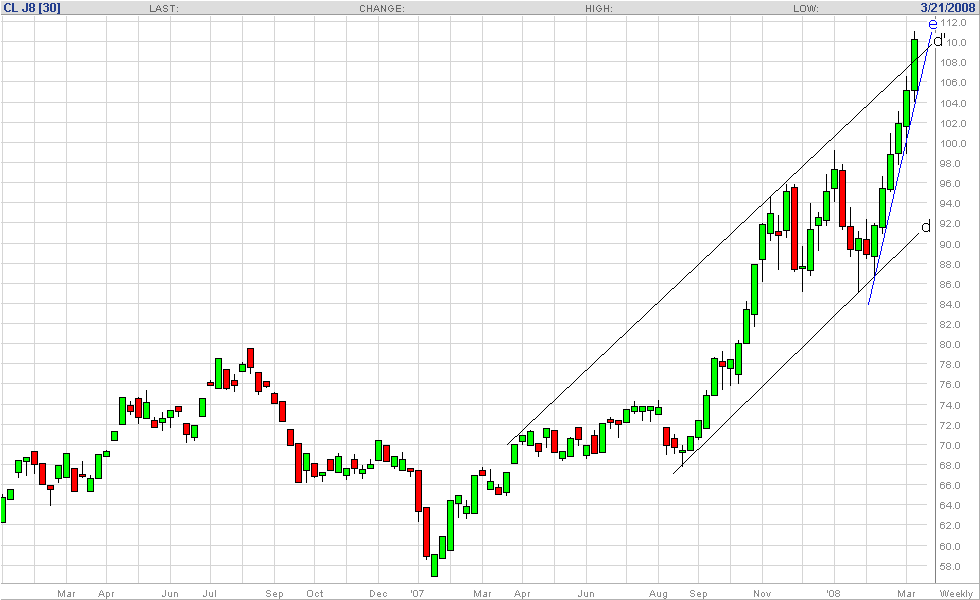Click the 106.0 price axis label
Viewport: 980px width, 600px height.
click(x=954, y=83)
